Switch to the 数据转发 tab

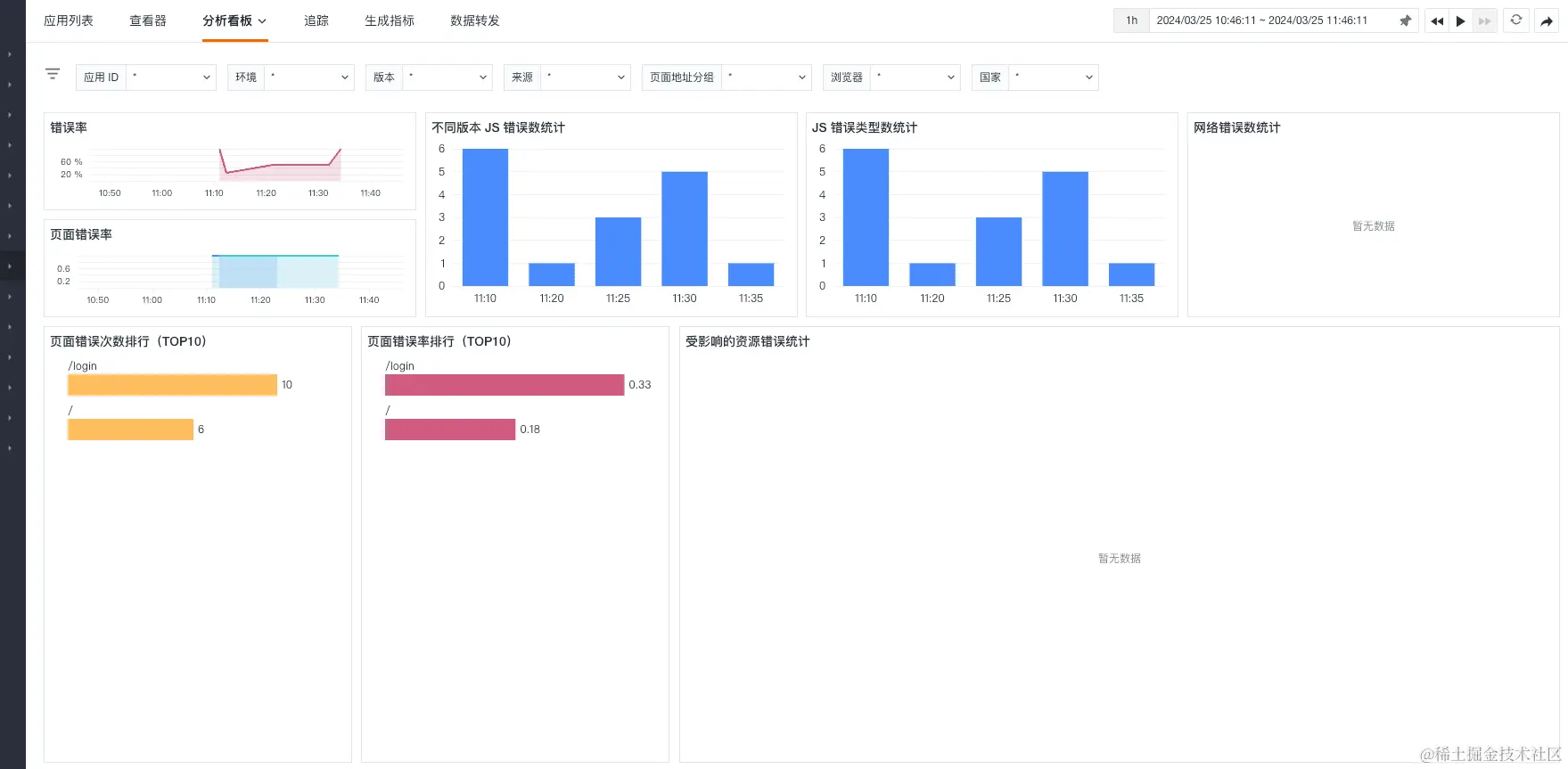(x=475, y=20)
